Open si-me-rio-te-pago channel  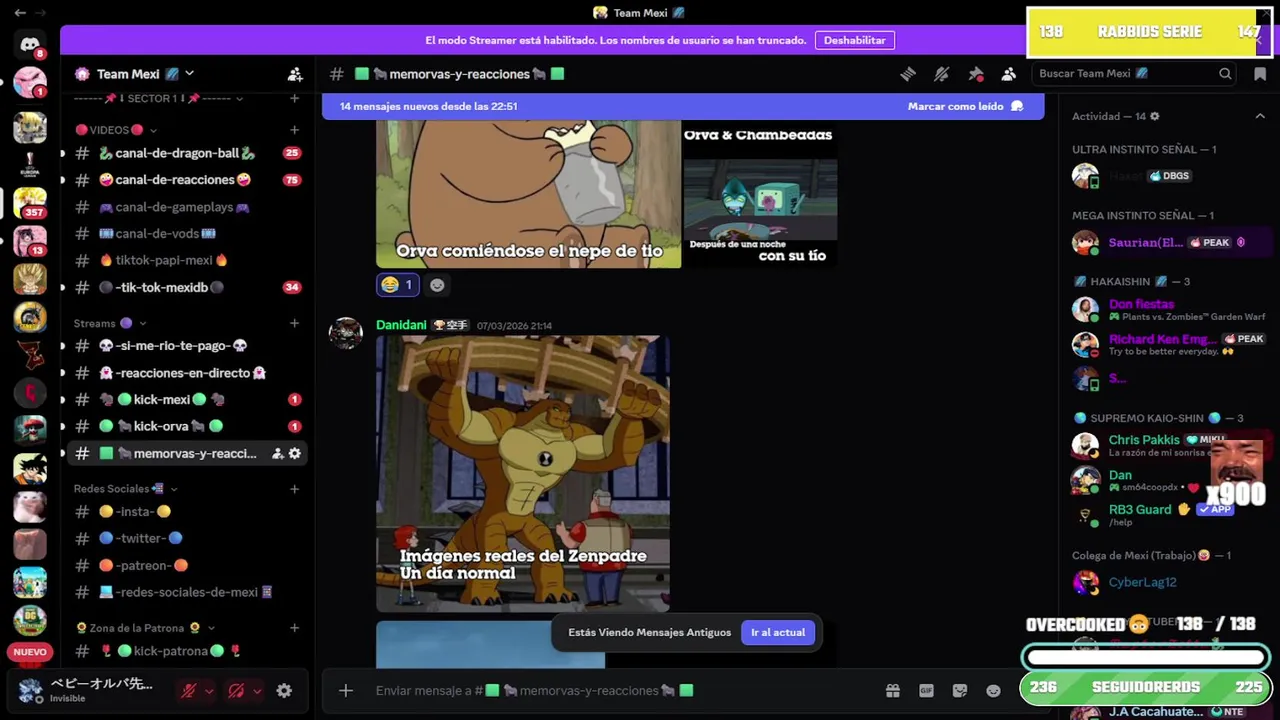coord(186,345)
